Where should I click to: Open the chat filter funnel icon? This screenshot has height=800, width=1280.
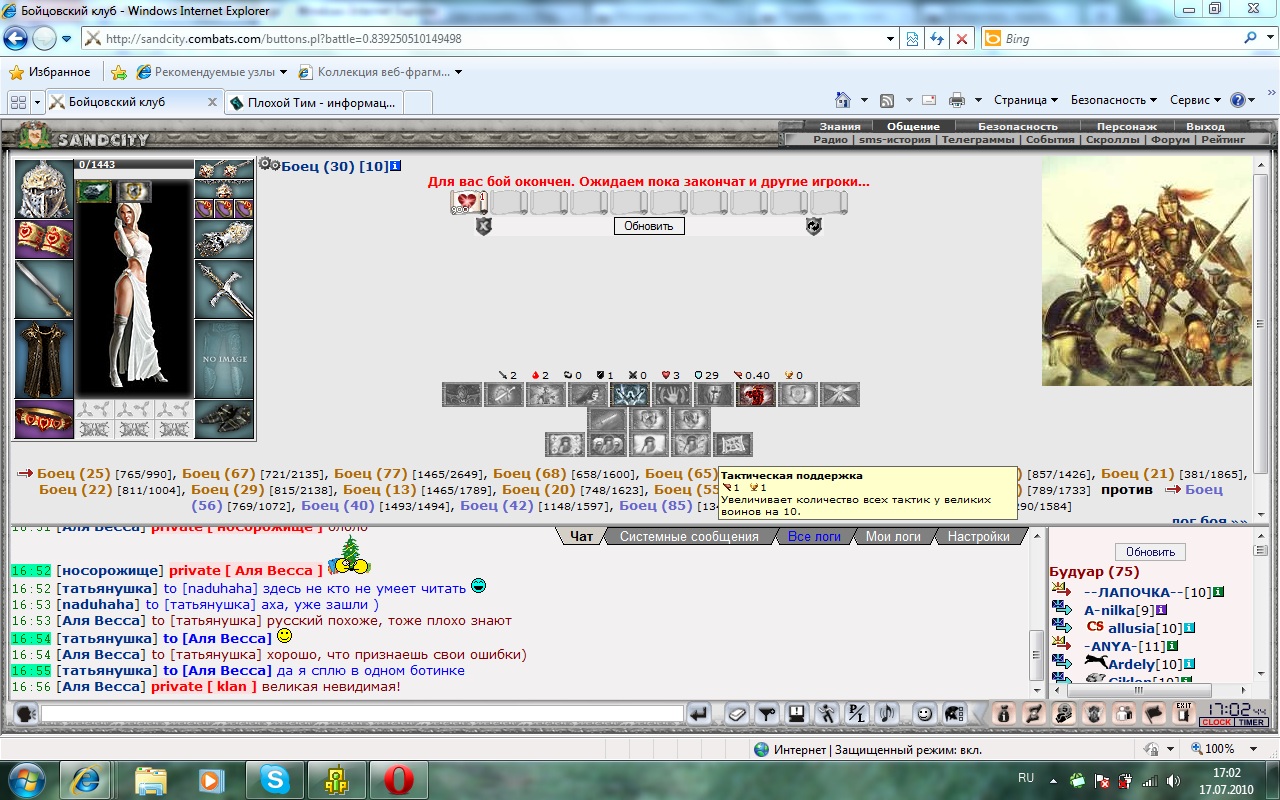coord(767,713)
